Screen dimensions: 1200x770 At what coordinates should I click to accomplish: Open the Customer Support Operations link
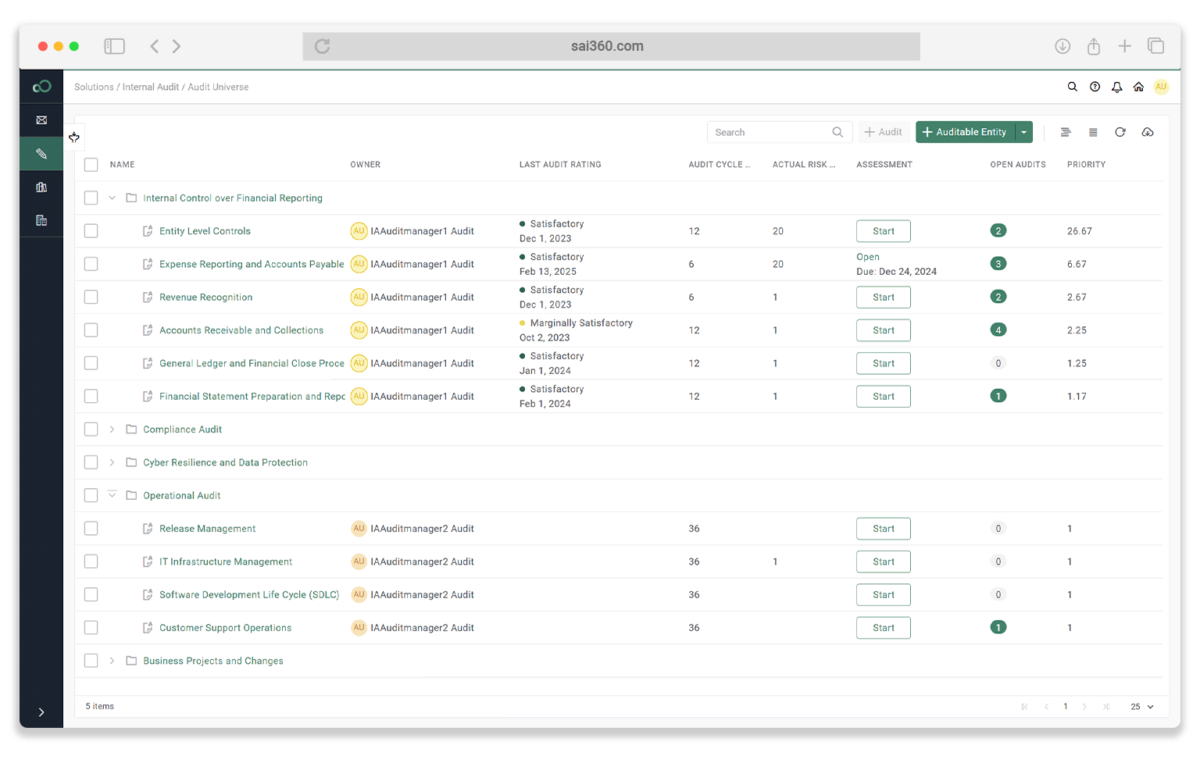click(x=225, y=628)
